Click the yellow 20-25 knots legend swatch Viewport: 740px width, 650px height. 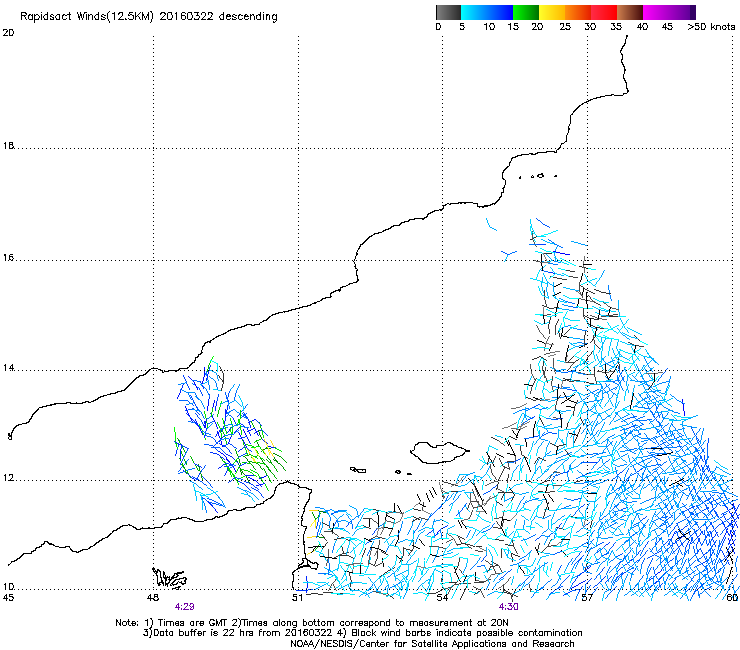click(552, 12)
